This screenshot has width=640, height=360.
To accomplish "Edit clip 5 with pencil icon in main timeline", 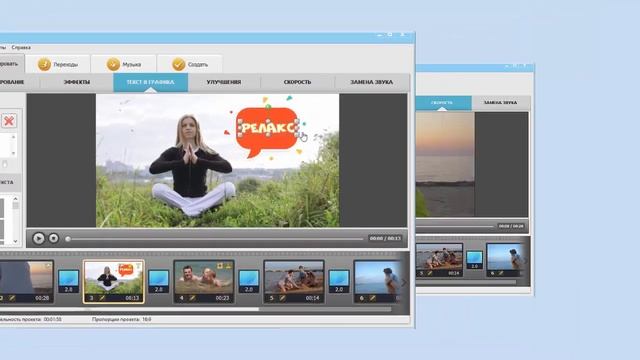I will coord(282,298).
